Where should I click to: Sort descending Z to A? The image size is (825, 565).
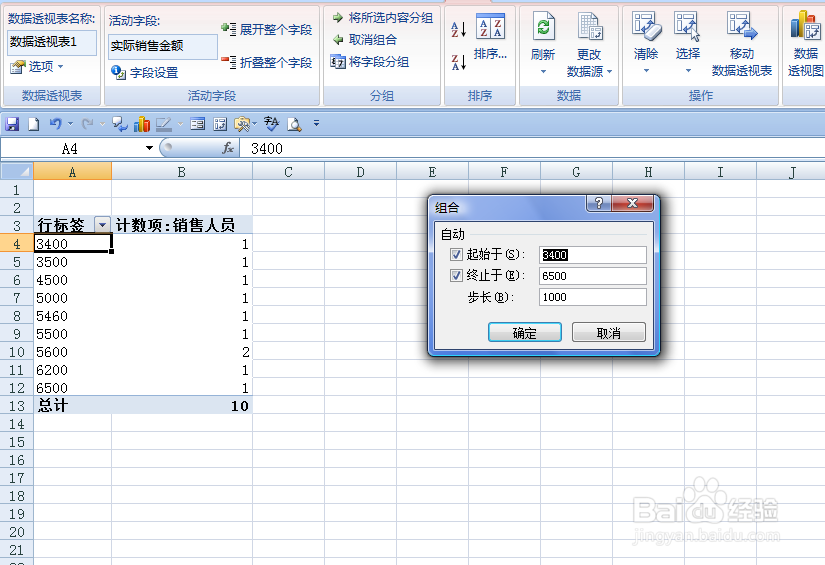click(459, 62)
